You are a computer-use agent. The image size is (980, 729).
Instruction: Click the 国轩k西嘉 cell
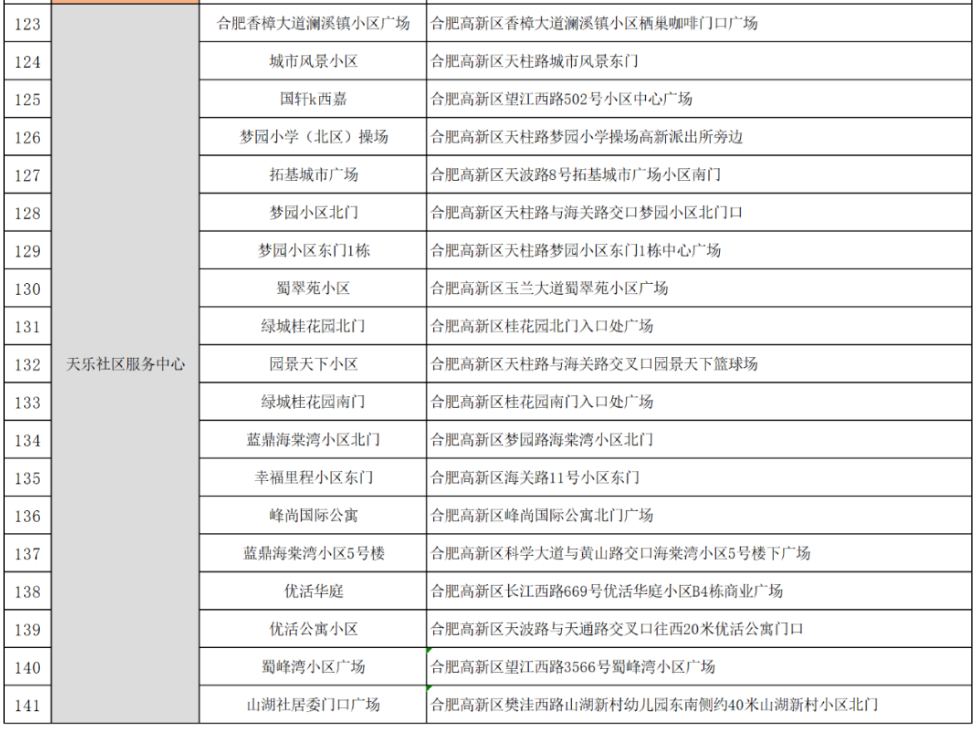point(313,99)
